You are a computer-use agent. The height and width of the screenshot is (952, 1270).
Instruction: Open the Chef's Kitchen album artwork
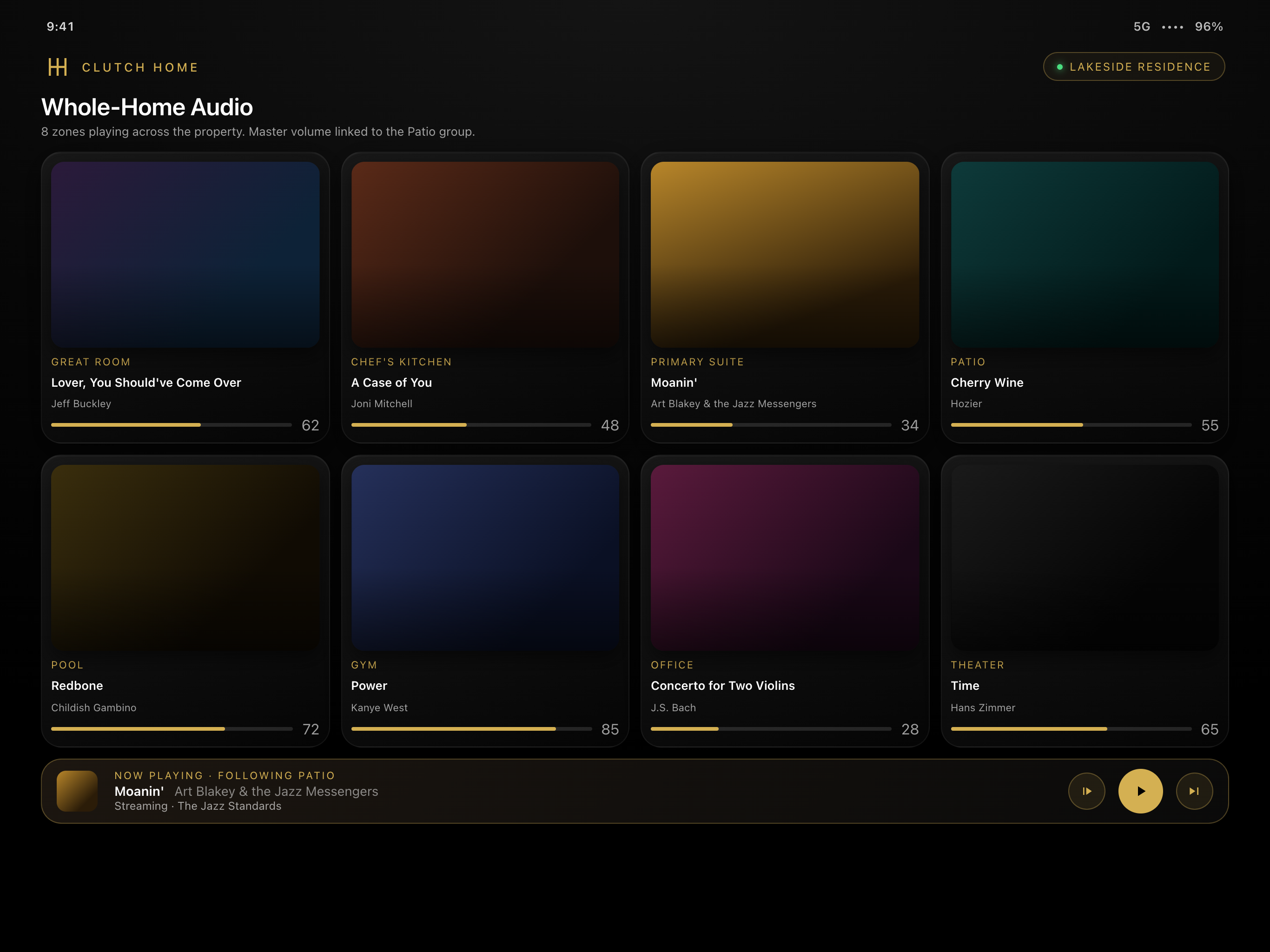[x=485, y=254]
